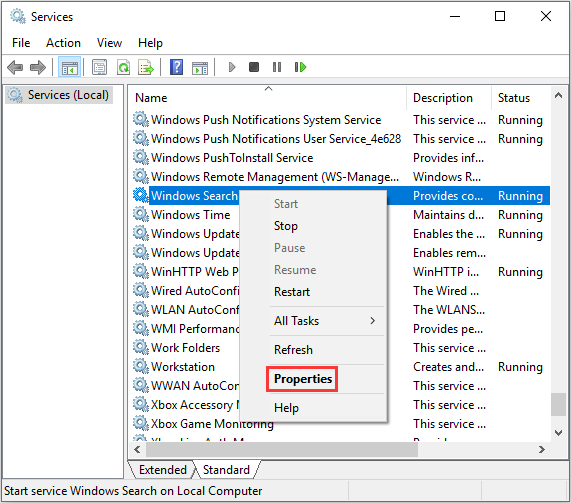
Task: Open the Action menu
Action: point(63,43)
